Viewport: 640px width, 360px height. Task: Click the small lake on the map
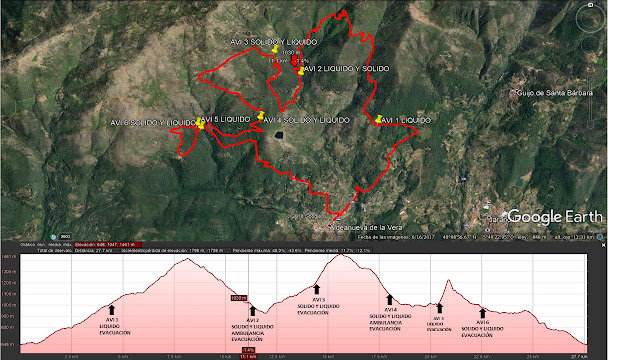(x=279, y=134)
